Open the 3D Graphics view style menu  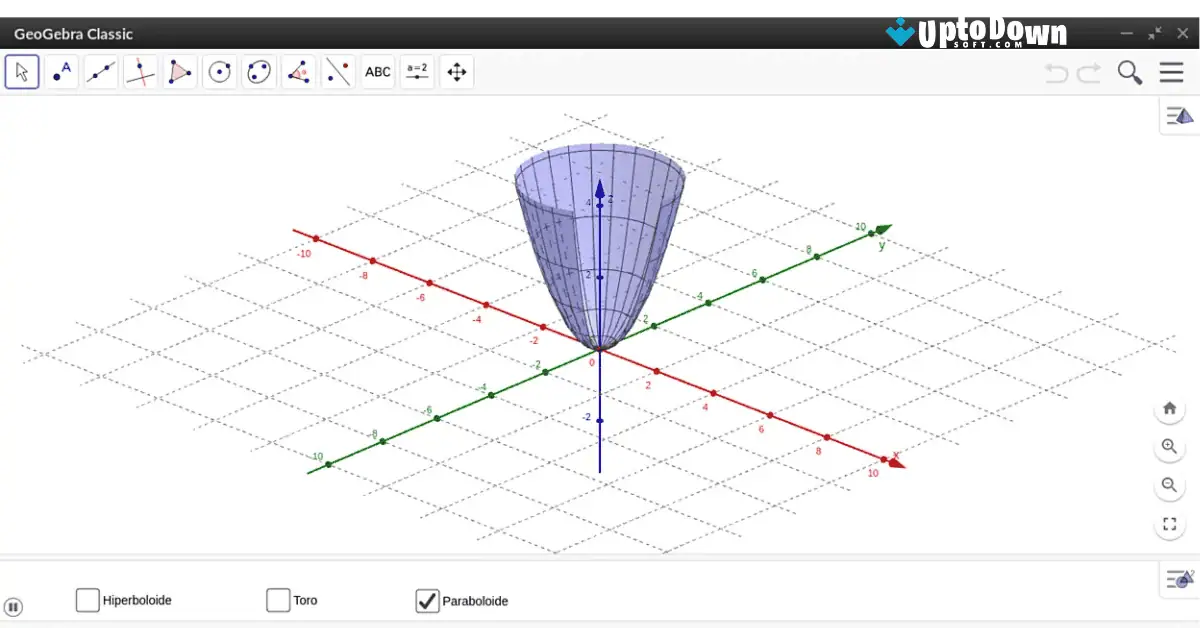1178,115
